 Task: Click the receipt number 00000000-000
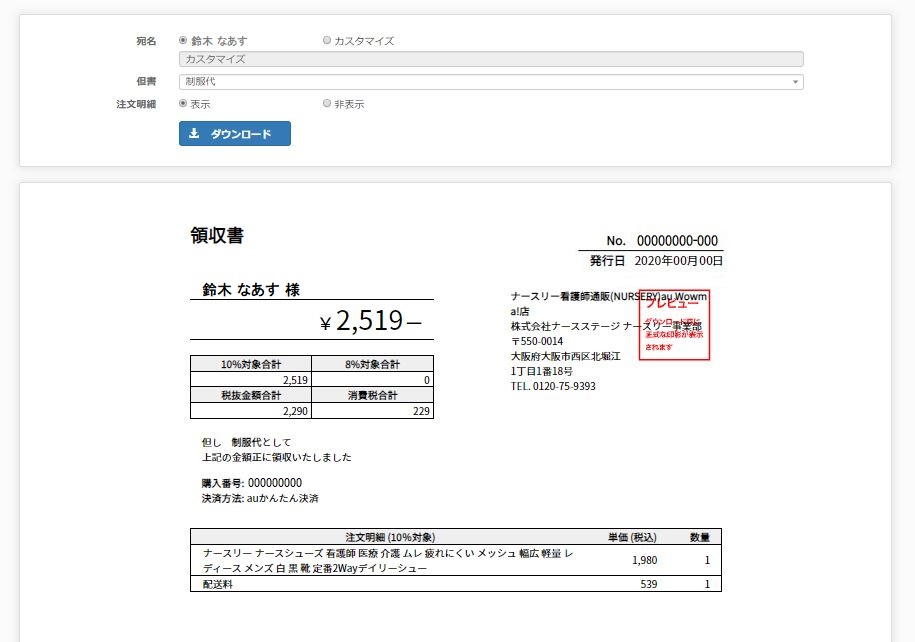click(x=677, y=241)
